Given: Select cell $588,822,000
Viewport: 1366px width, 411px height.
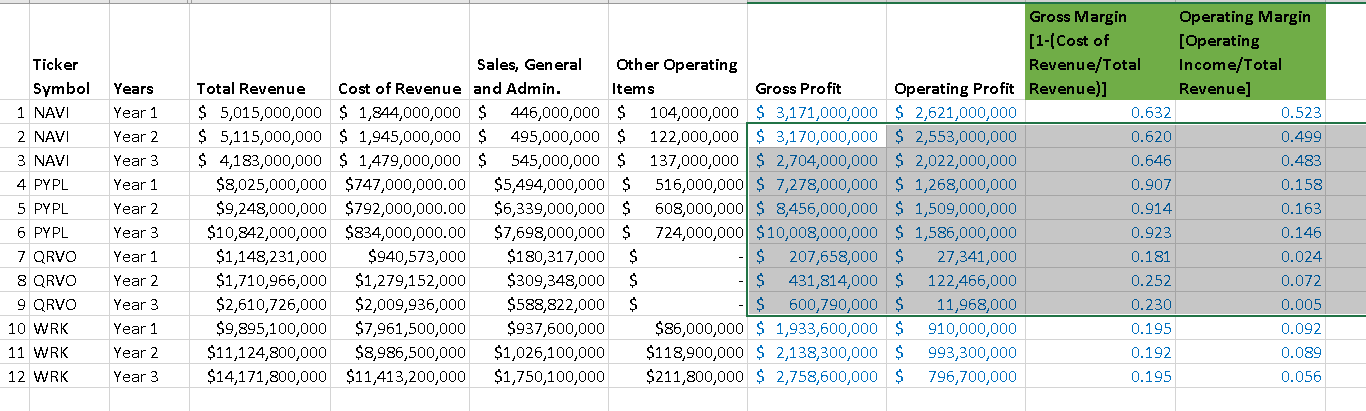Looking at the screenshot, I should tap(539, 305).
